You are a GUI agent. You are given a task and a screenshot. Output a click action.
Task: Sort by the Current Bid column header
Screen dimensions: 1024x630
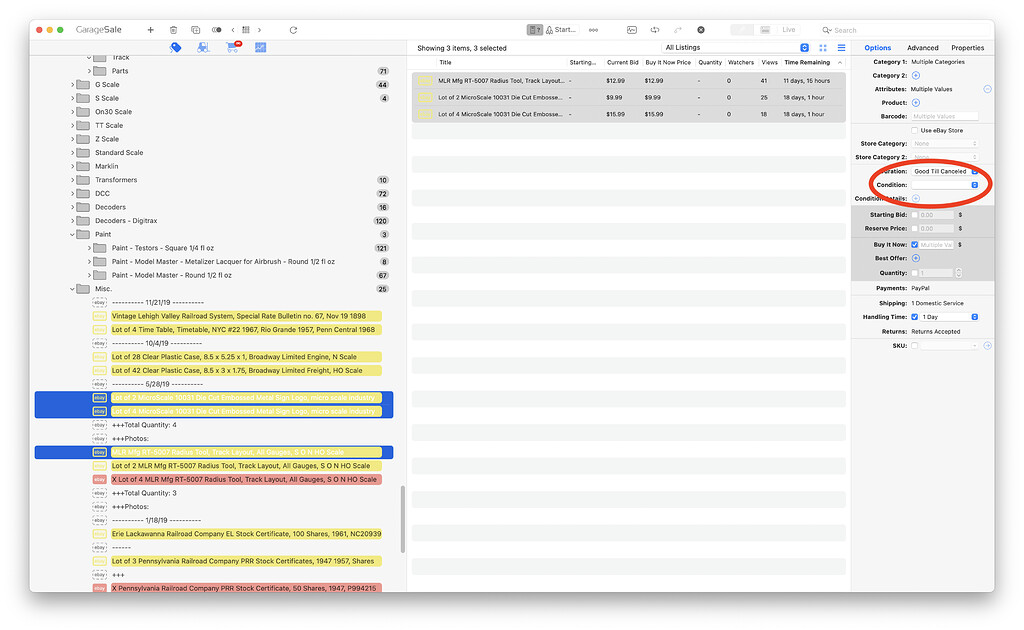pyautogui.click(x=622, y=63)
